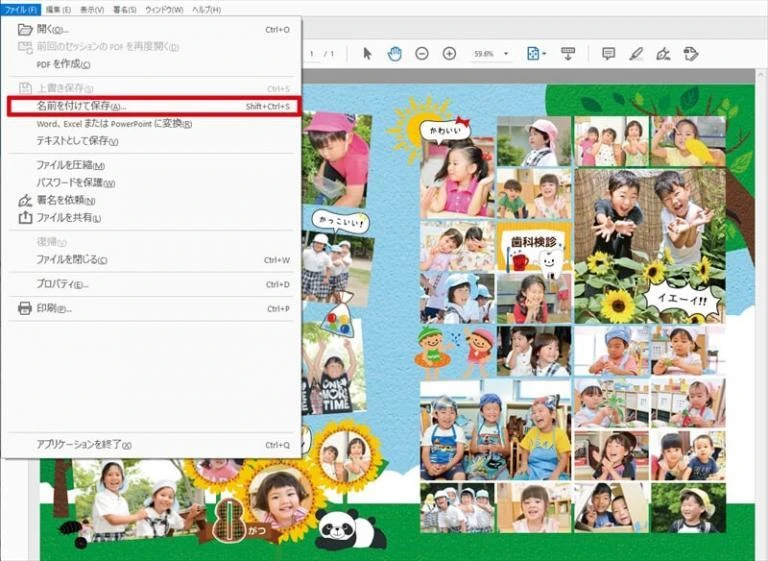This screenshot has width=768, height=561.
Task: Select テキストとして保存 menu entry
Action: click(153, 141)
